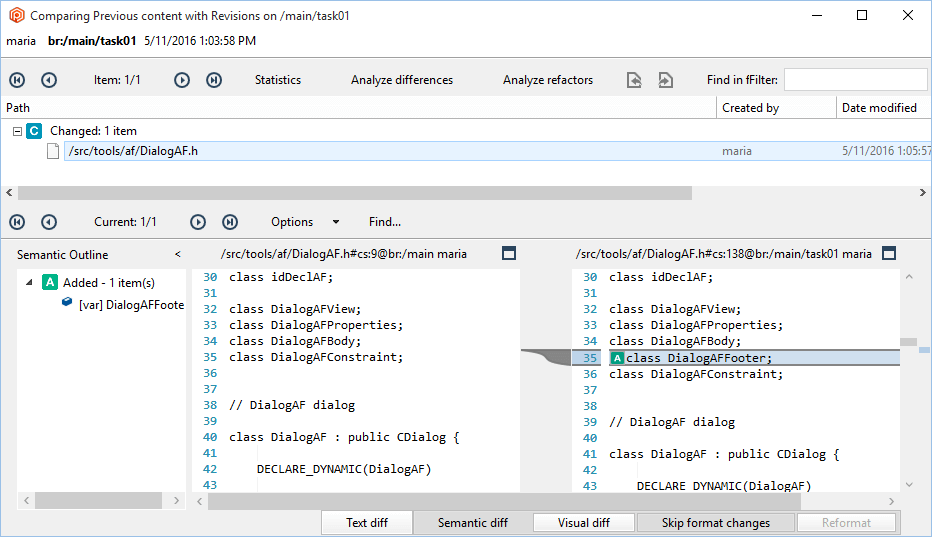Open Statistics
The image size is (932, 537).
[x=278, y=80]
